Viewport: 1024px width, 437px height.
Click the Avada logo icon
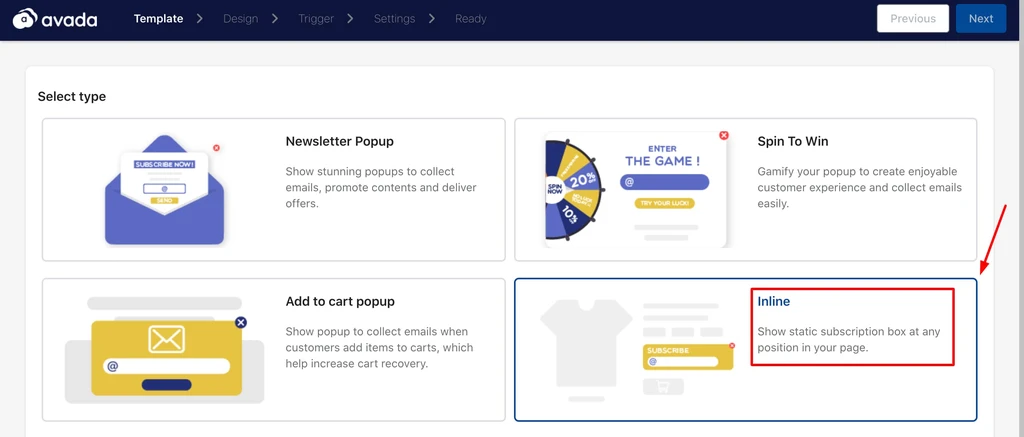[24, 19]
